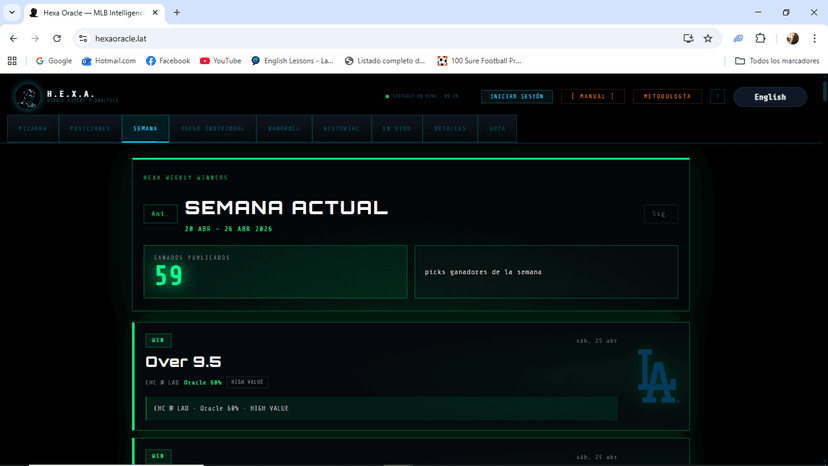Switch to the EN VIVO tab
The image size is (828, 466).
(397, 128)
